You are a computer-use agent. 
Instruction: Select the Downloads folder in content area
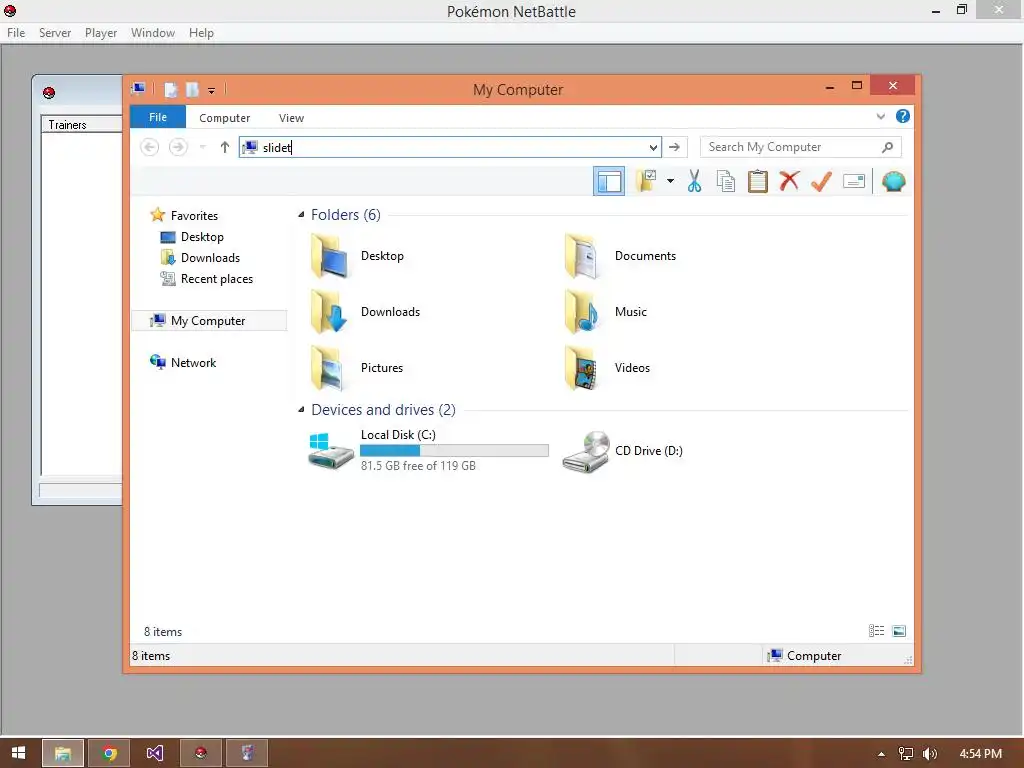tap(328, 312)
